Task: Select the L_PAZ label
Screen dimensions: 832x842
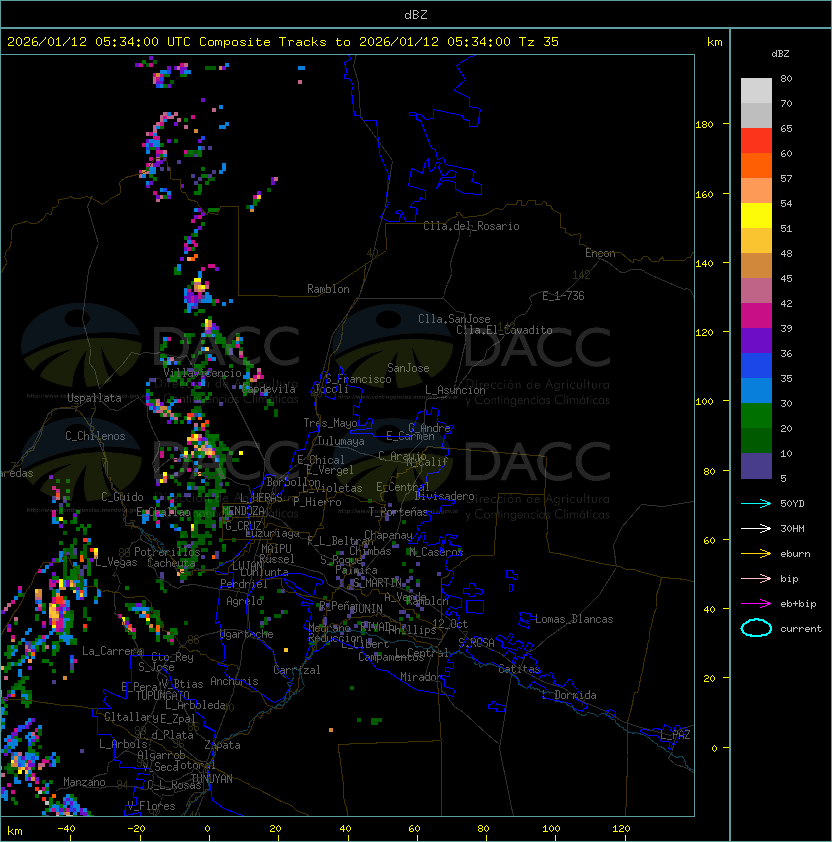Action: [x=675, y=735]
